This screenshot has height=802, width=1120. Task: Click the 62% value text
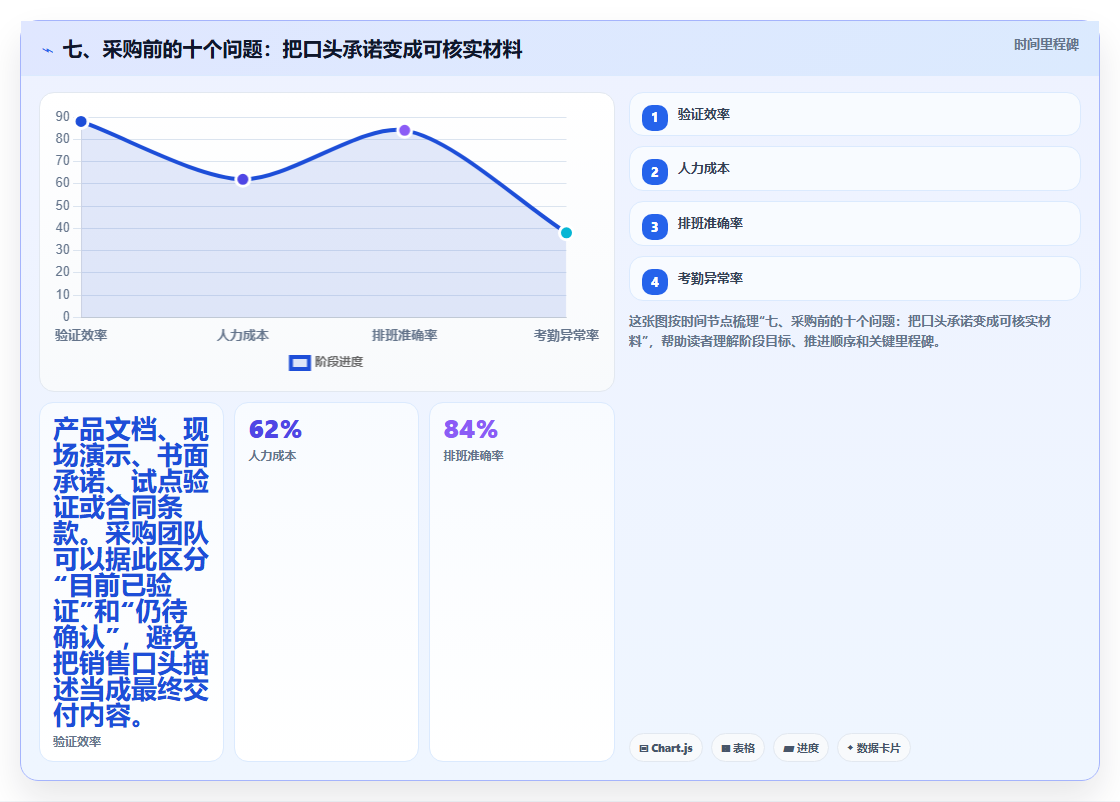coord(275,429)
